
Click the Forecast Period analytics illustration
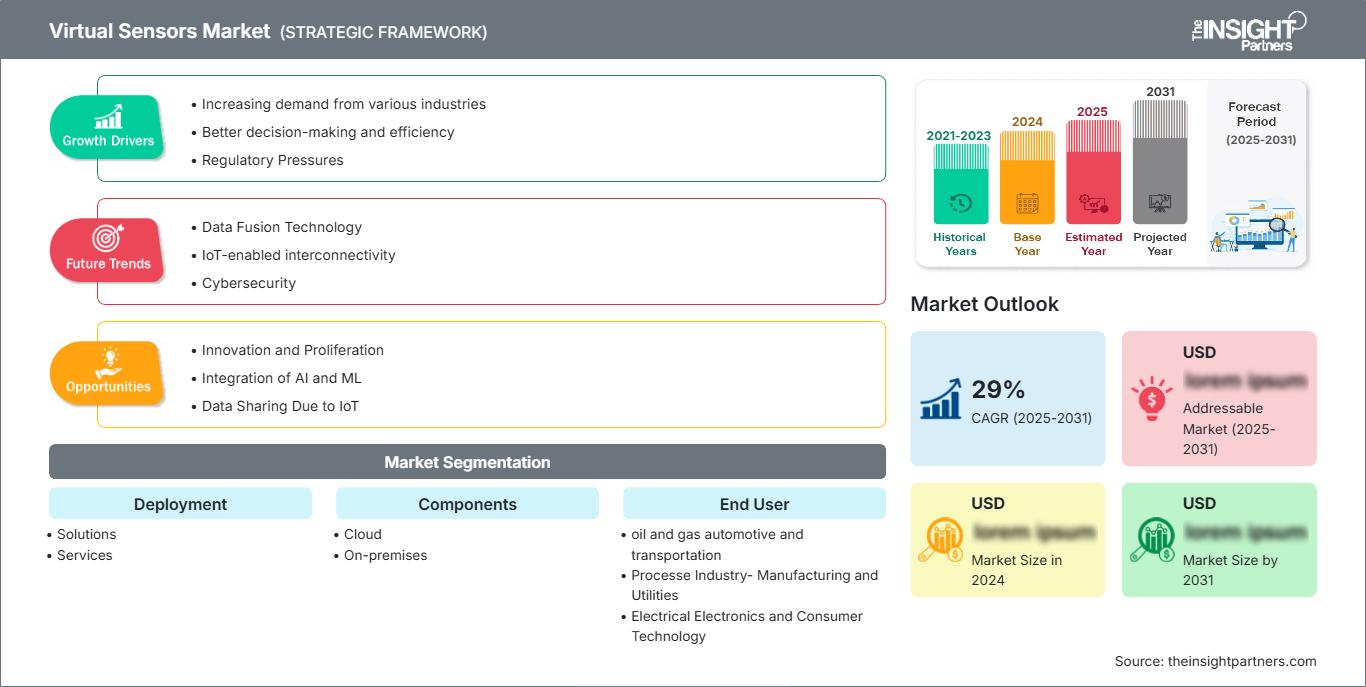1254,228
